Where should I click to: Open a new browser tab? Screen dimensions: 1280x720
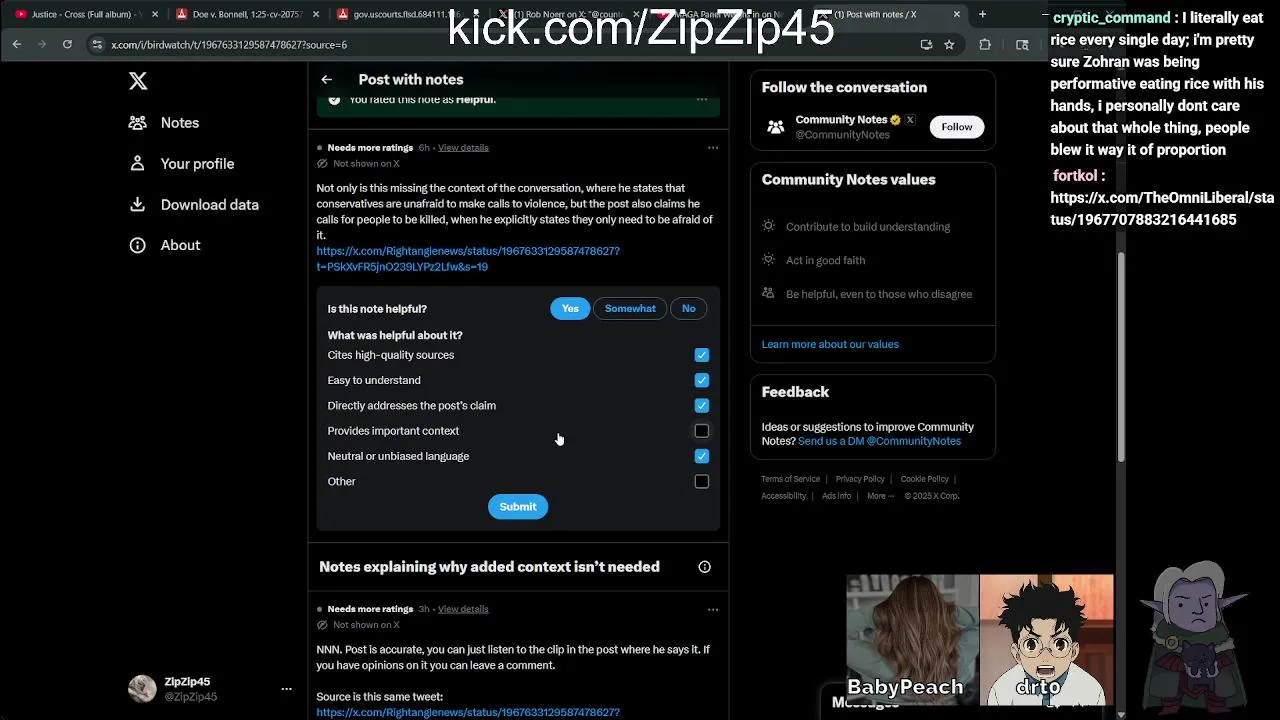[982, 14]
